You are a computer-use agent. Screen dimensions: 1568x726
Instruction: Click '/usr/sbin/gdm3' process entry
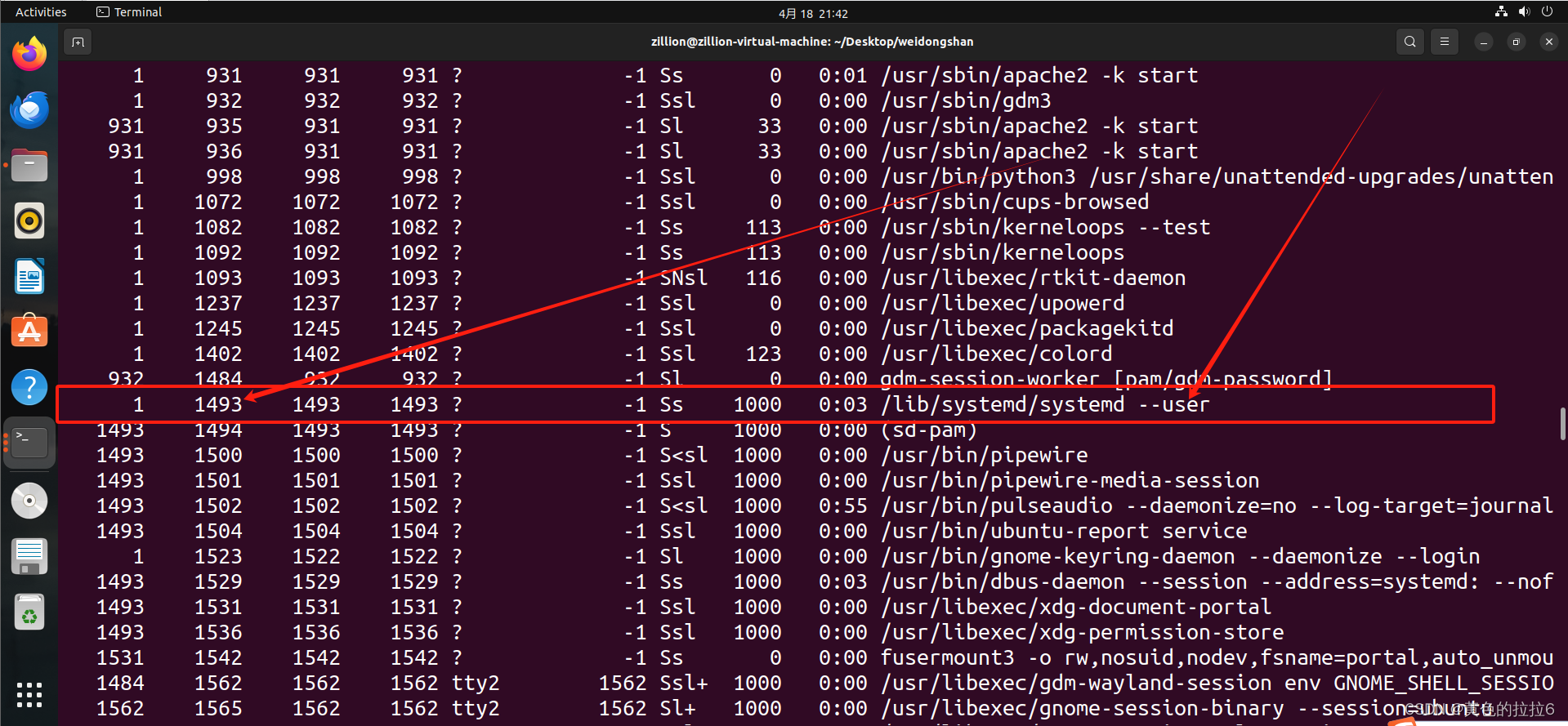966,100
